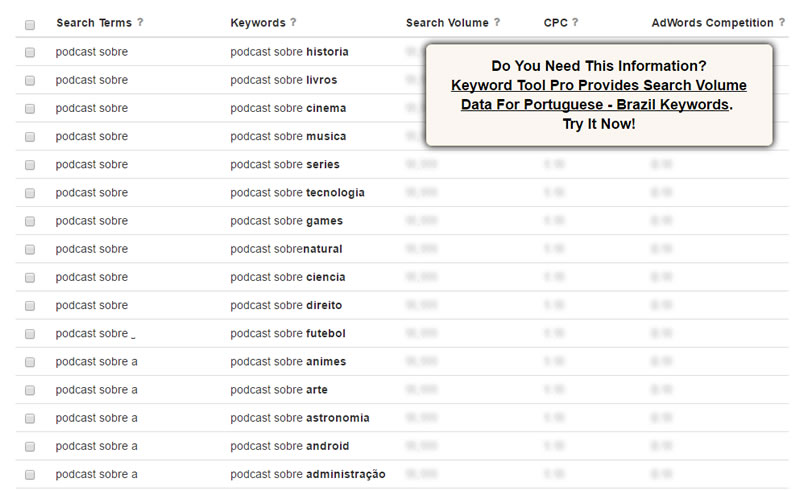Check the podcast sobre administração checkbox
800x491 pixels.
coord(30,475)
